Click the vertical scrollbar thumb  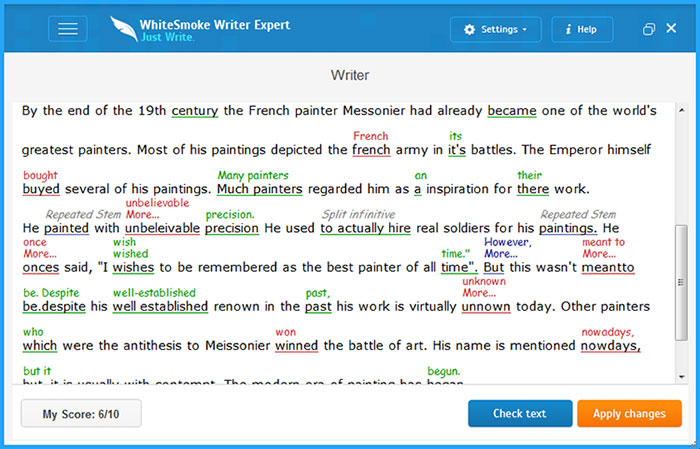(681, 283)
